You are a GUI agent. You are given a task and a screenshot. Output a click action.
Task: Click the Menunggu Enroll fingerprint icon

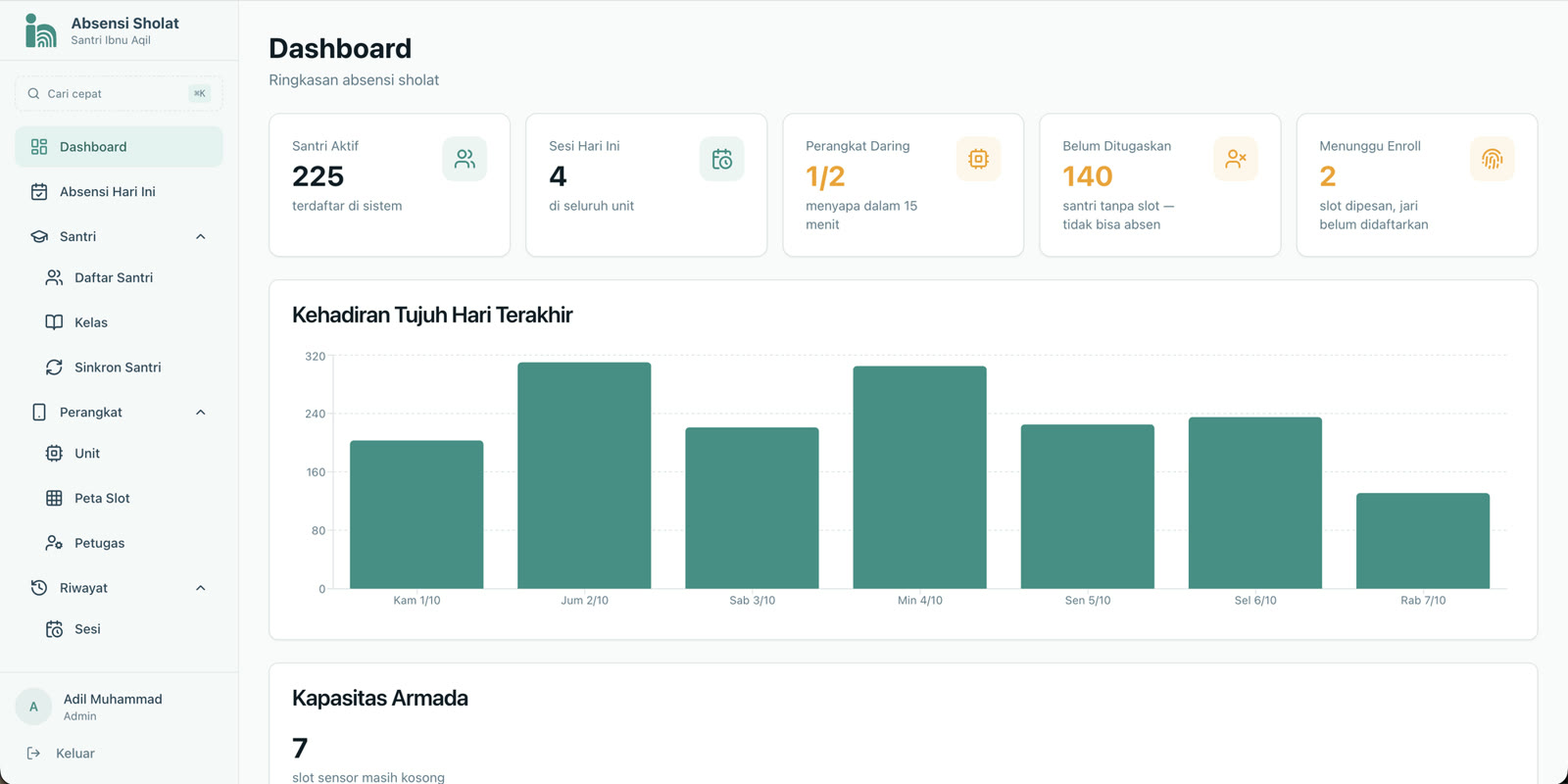click(x=1492, y=159)
